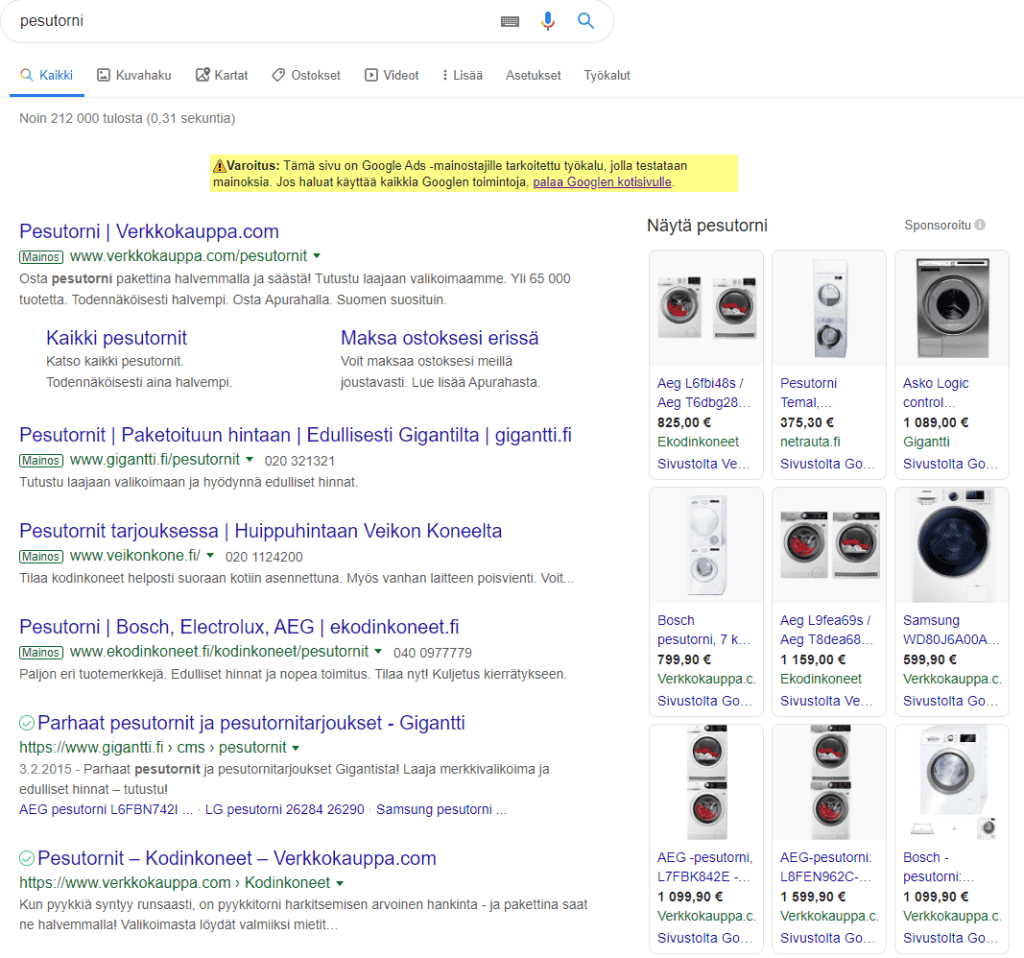Click AEG L7FBK842E product image
Viewport: 1024px width, 958px height.
pos(706,782)
